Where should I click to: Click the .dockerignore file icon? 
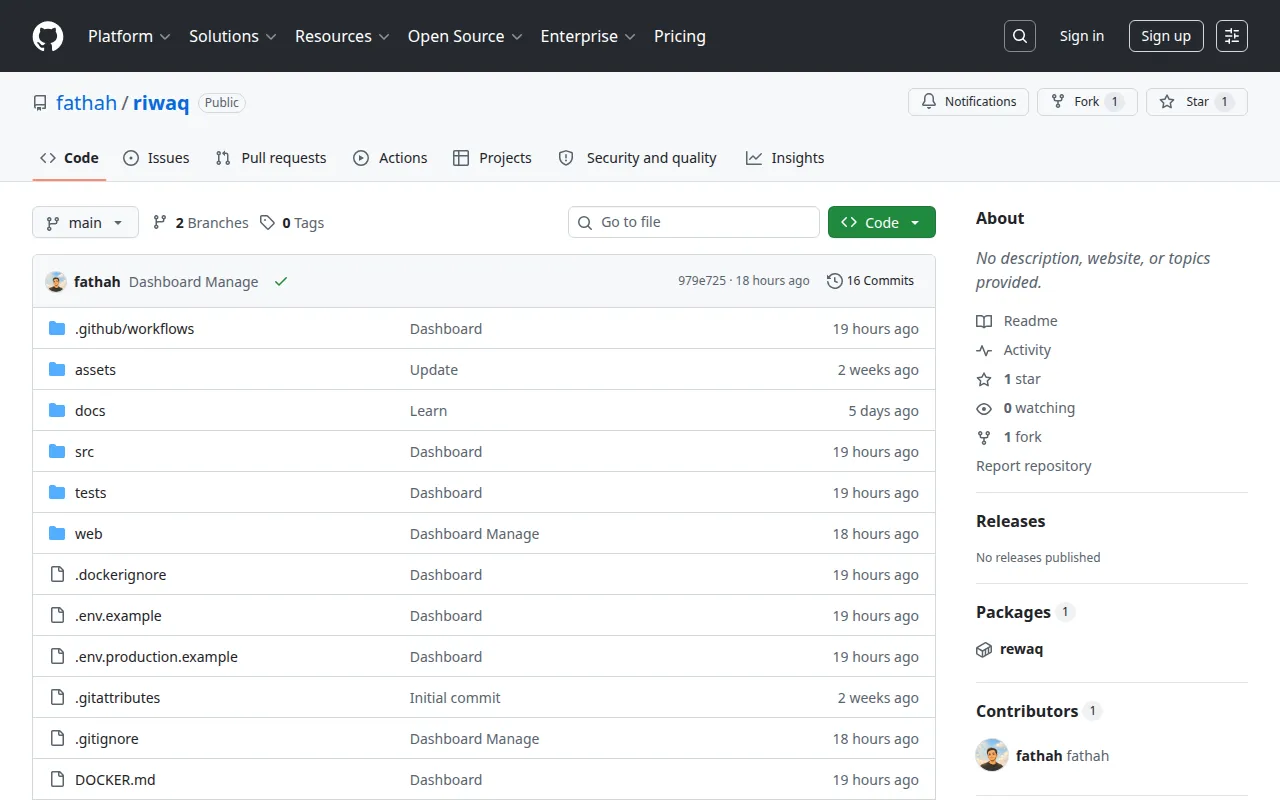click(57, 574)
